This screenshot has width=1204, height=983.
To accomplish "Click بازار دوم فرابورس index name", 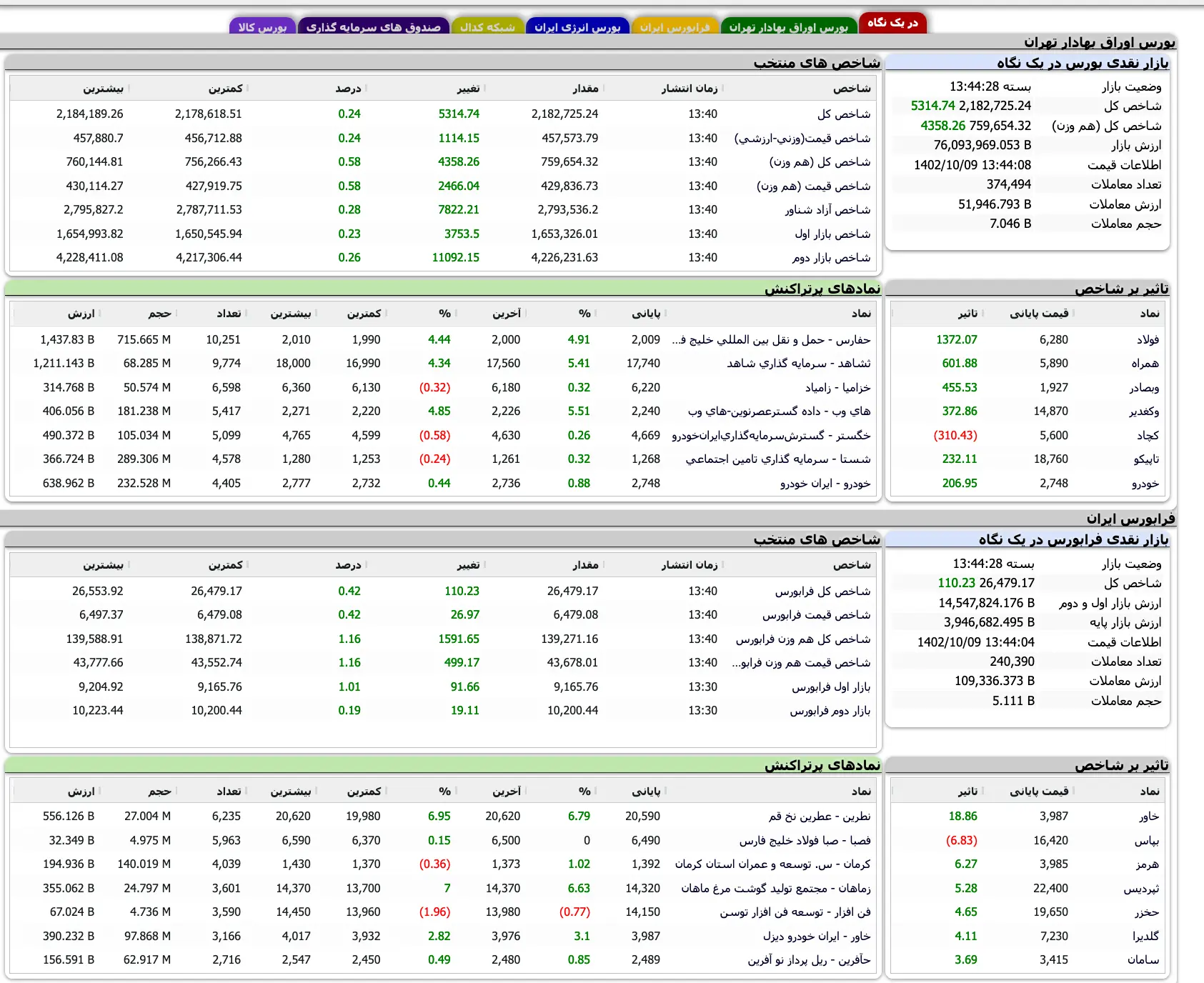I will (x=830, y=711).
